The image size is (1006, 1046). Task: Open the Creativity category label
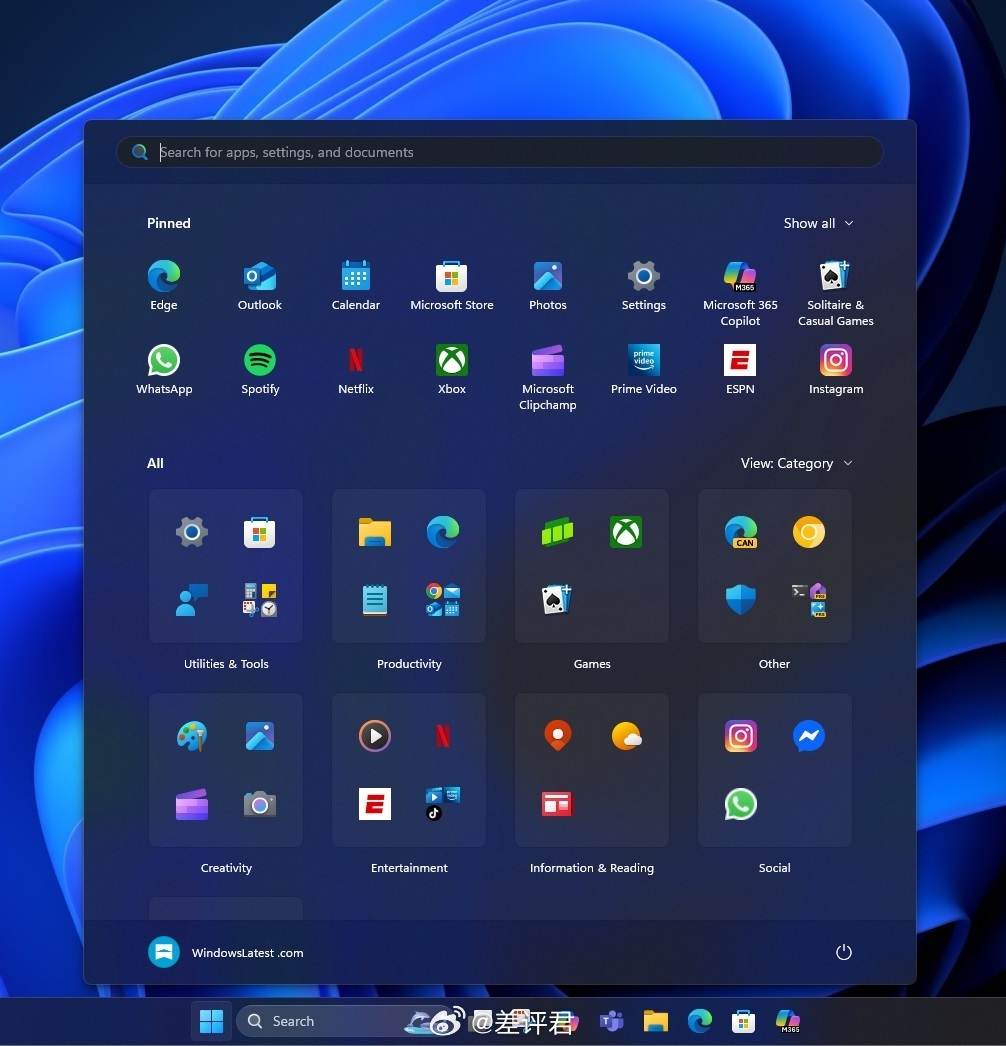click(x=226, y=868)
